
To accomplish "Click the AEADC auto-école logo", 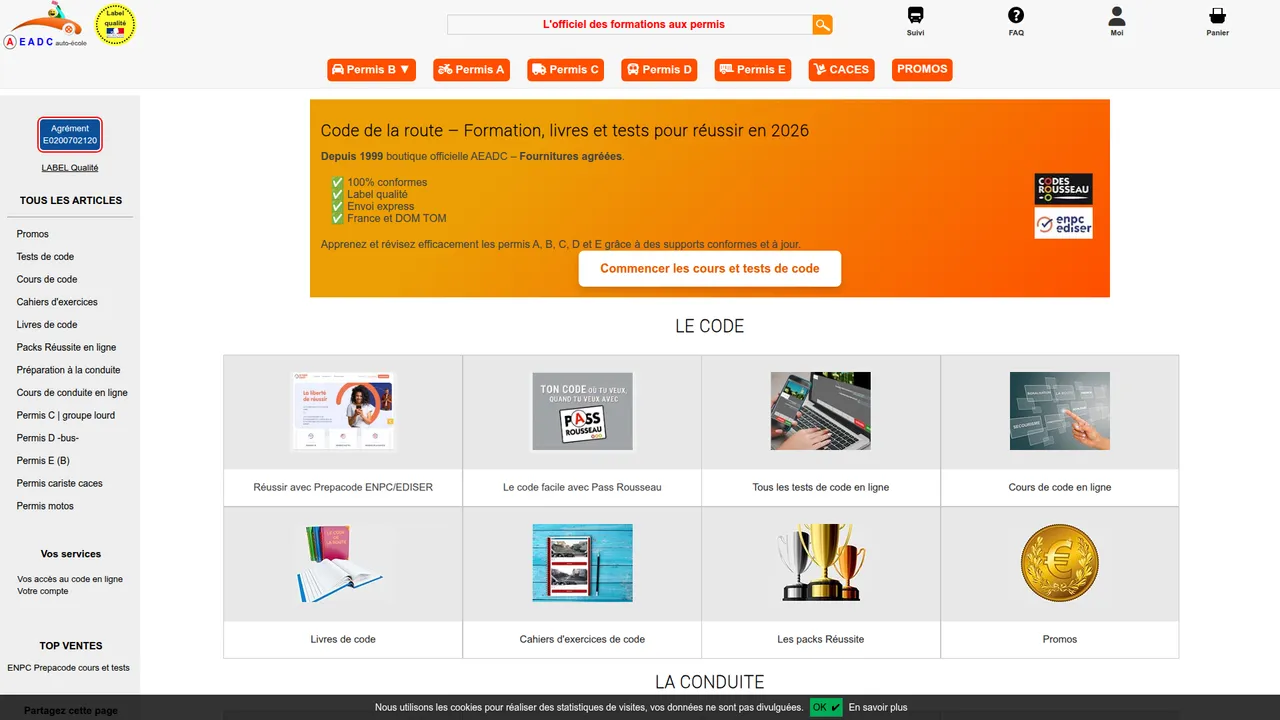I will click(x=45, y=26).
